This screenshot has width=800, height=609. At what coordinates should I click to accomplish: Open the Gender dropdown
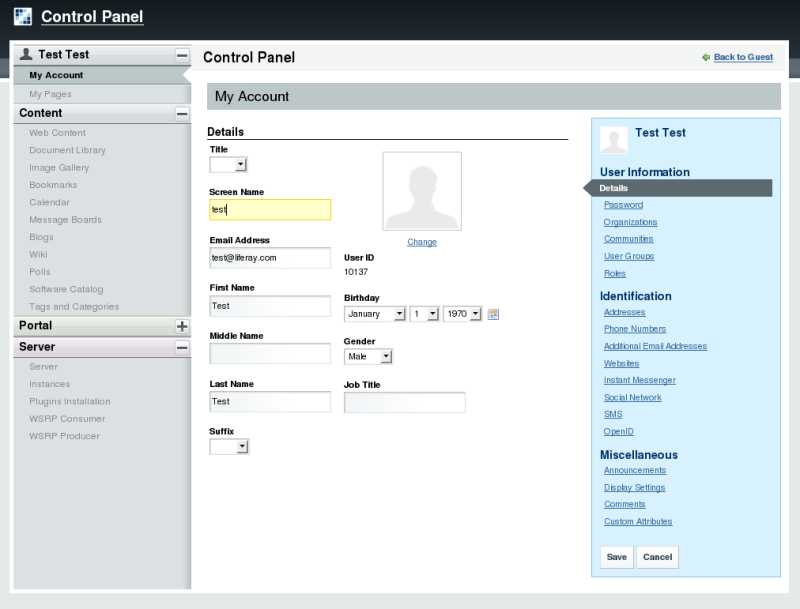(368, 357)
